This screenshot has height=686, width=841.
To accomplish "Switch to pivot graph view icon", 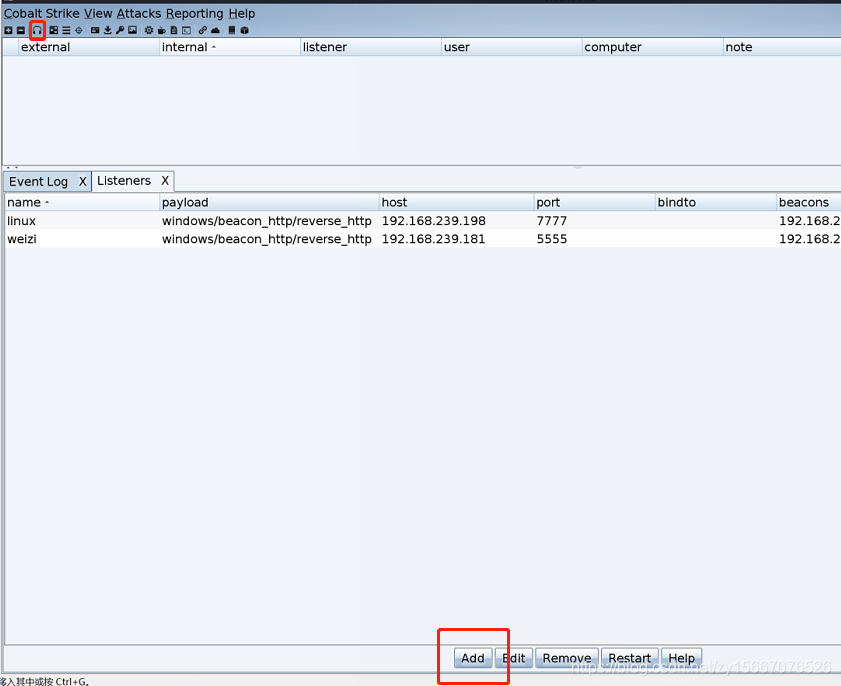I will pos(54,30).
